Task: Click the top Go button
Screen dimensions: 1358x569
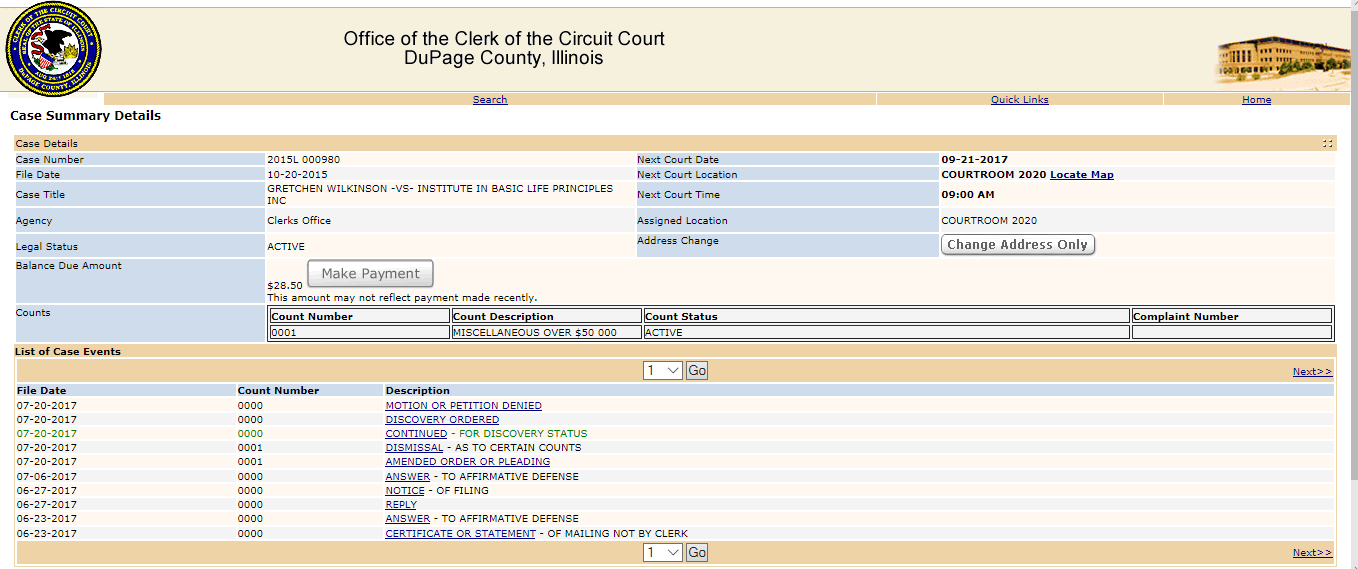Action: tap(697, 371)
